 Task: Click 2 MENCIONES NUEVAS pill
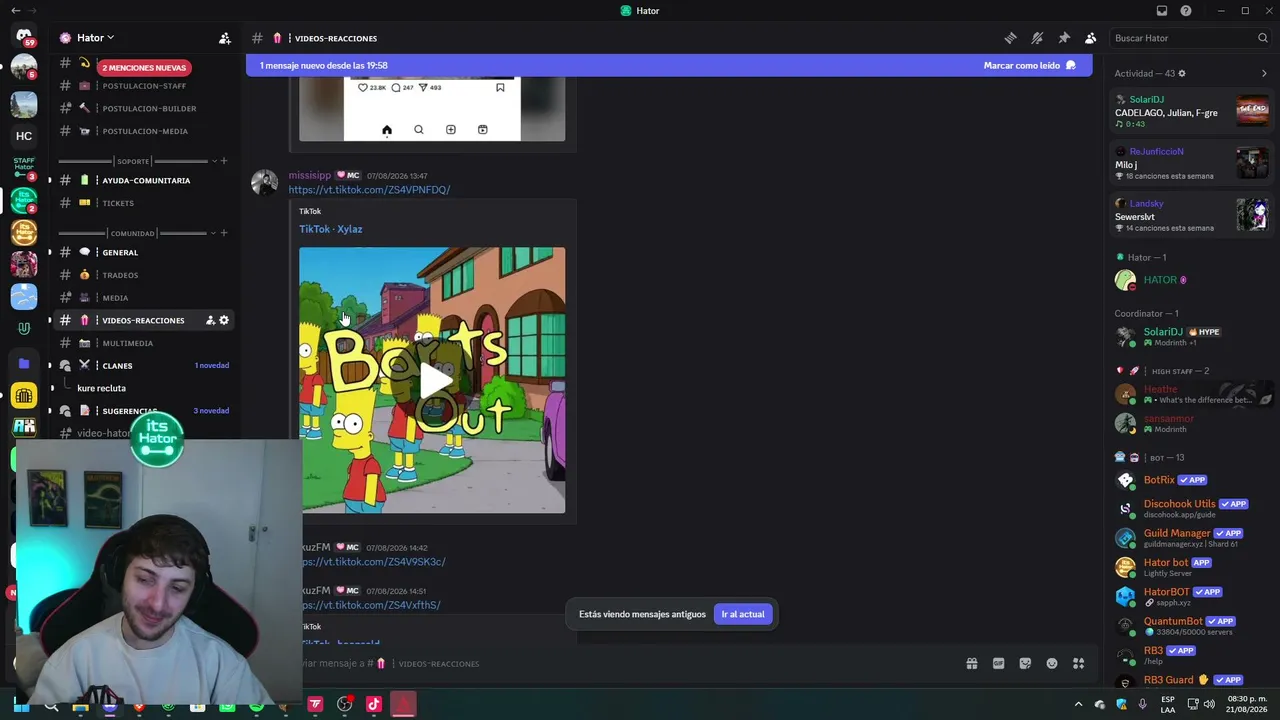(x=144, y=68)
